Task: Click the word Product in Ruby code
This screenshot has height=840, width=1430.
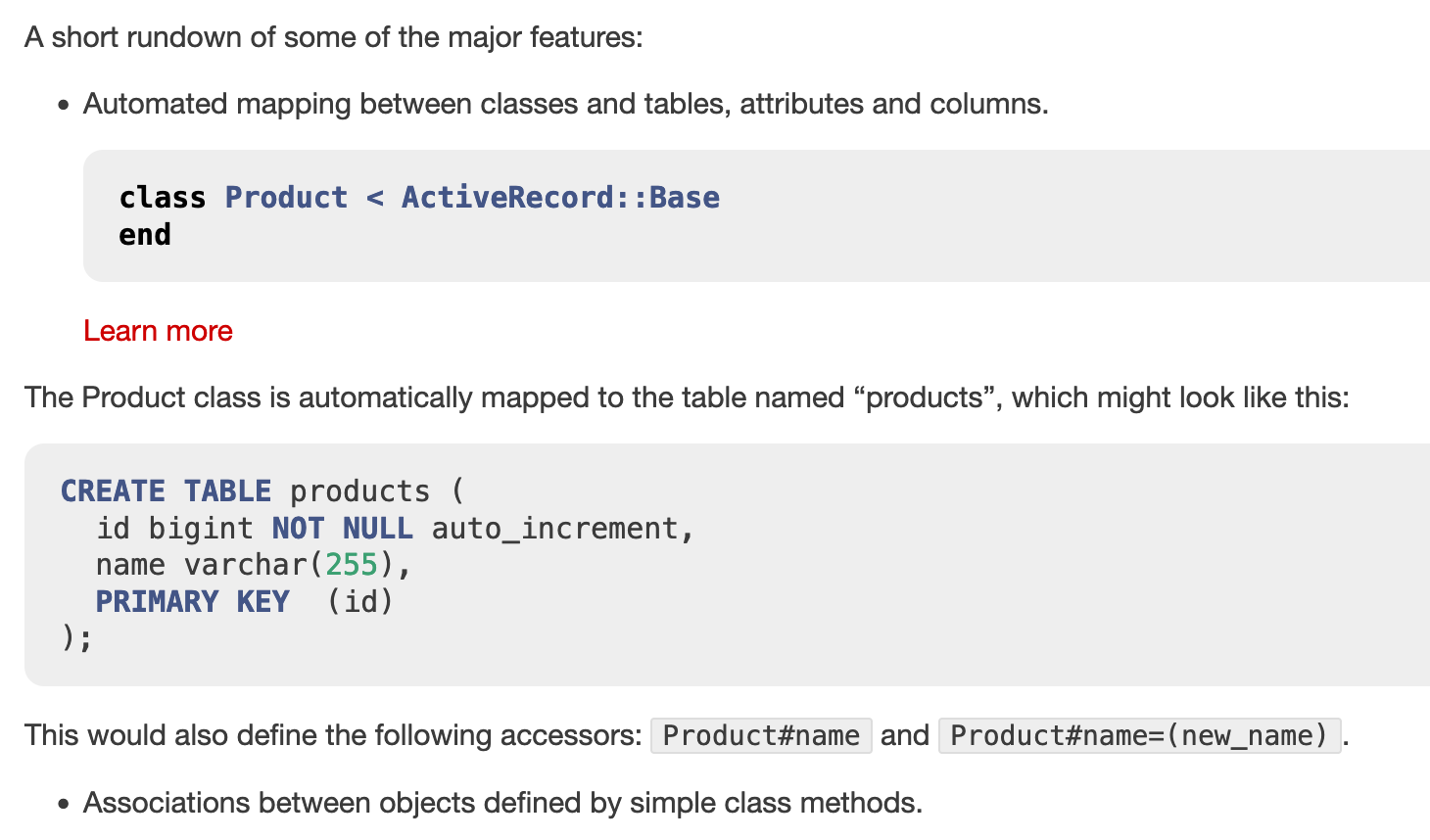Action: click(x=286, y=197)
